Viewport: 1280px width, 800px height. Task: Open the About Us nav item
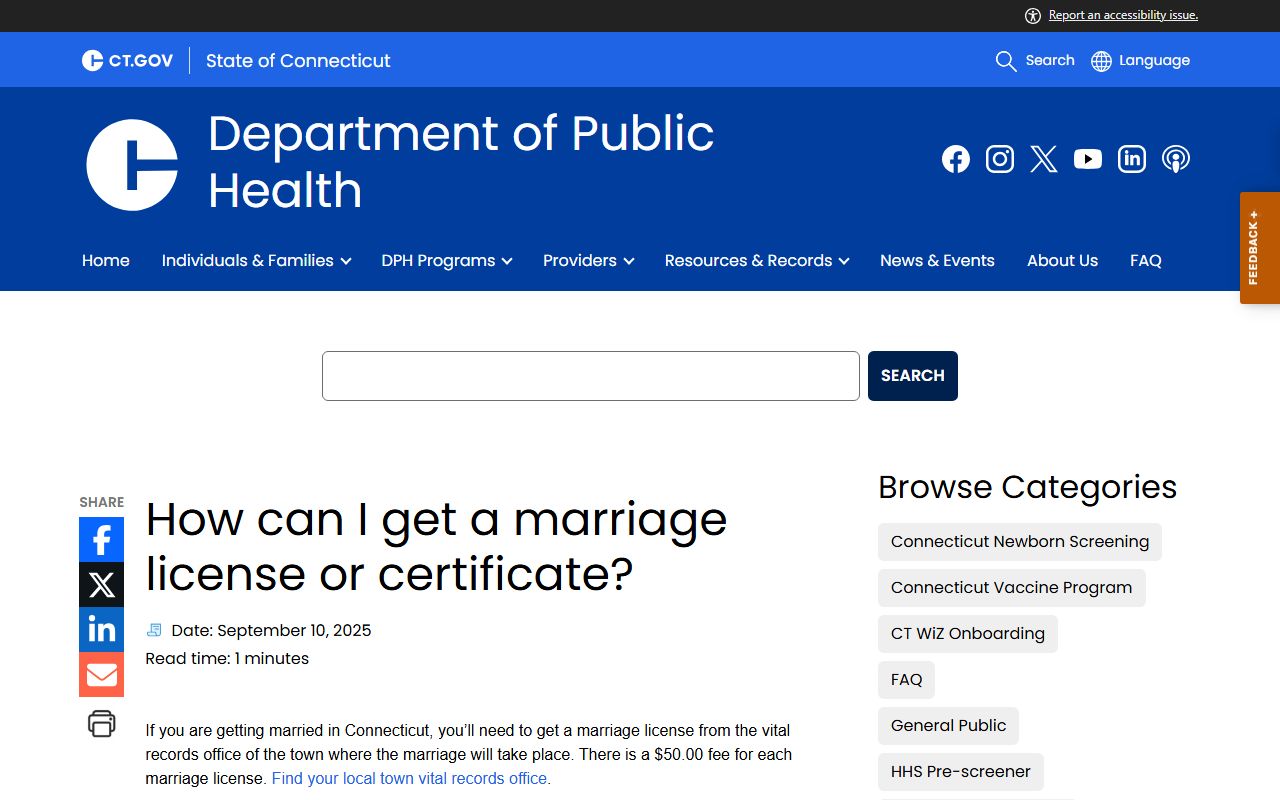pyautogui.click(x=1062, y=261)
